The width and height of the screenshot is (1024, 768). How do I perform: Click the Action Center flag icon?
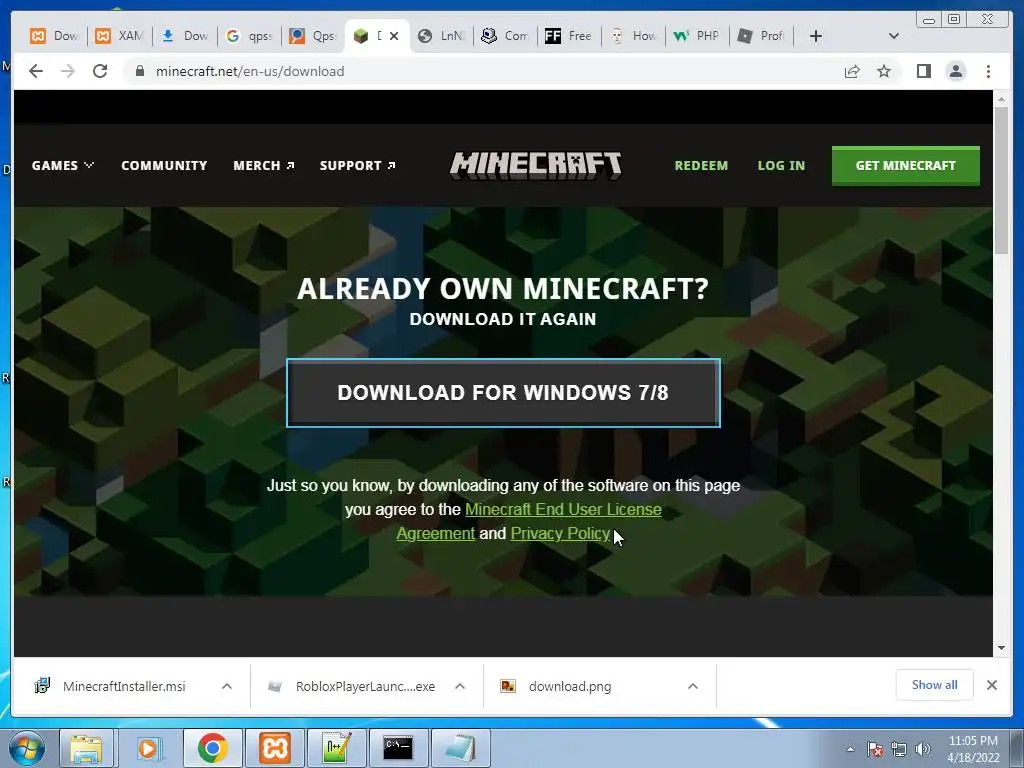(875, 749)
